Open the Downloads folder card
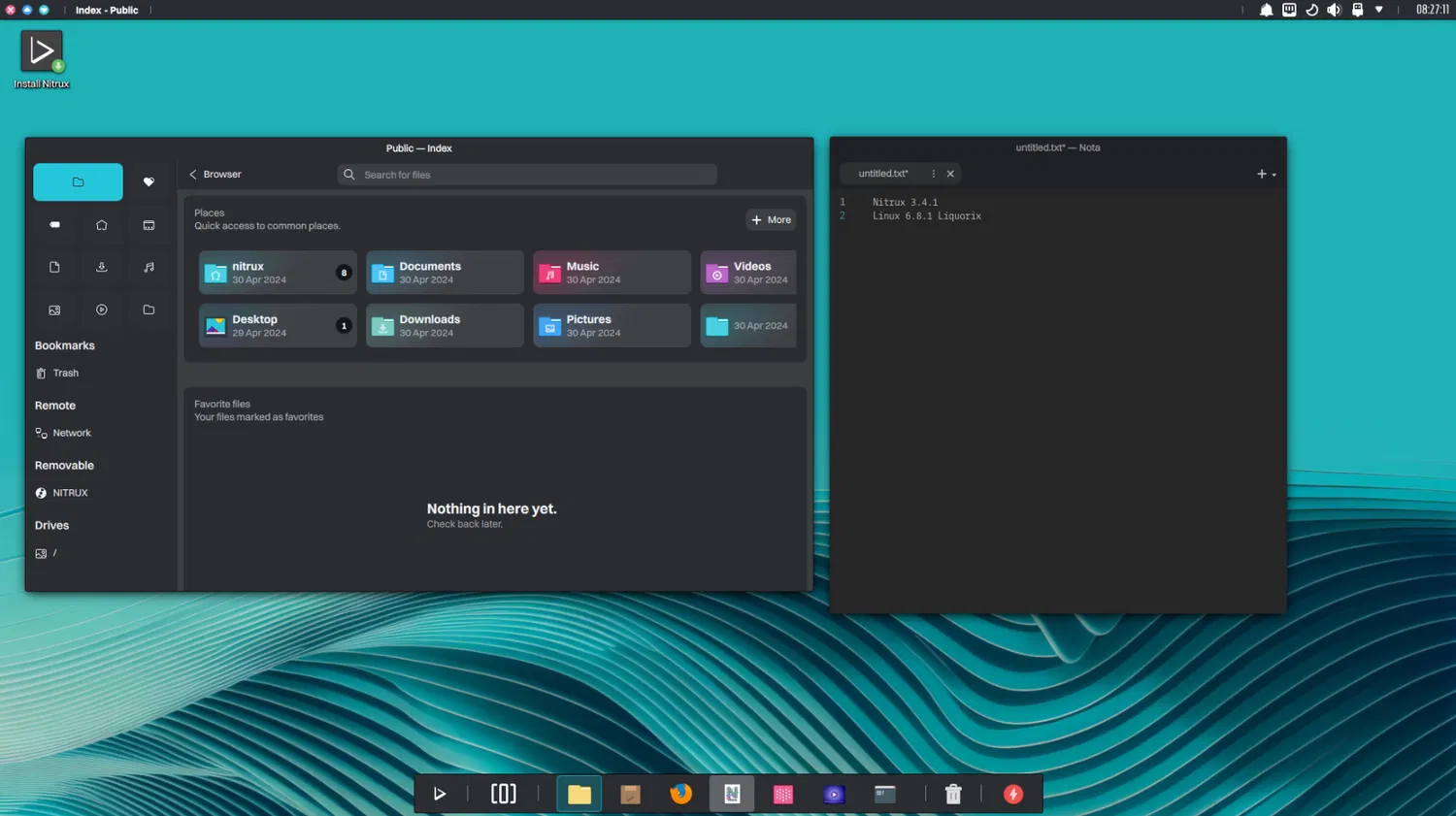 coord(445,326)
